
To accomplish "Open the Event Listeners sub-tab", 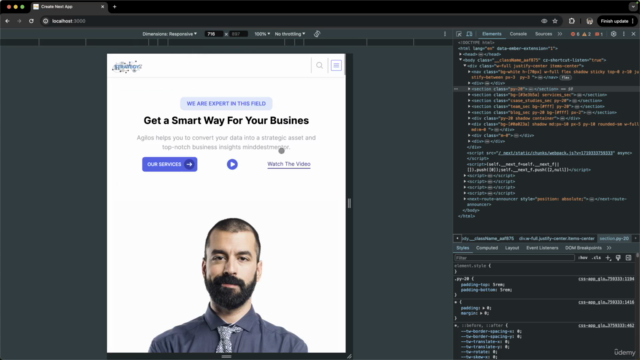I will click(x=542, y=248).
